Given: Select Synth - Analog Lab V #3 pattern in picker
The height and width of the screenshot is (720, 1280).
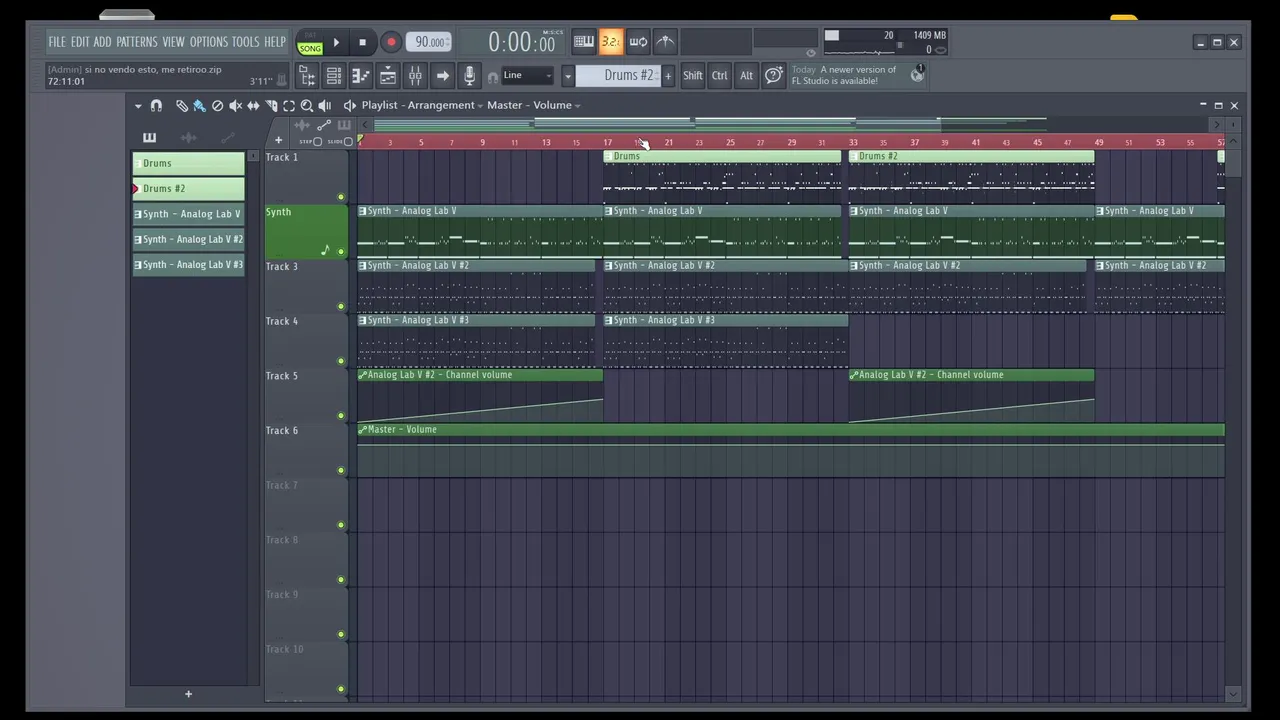Looking at the screenshot, I should click(188, 264).
